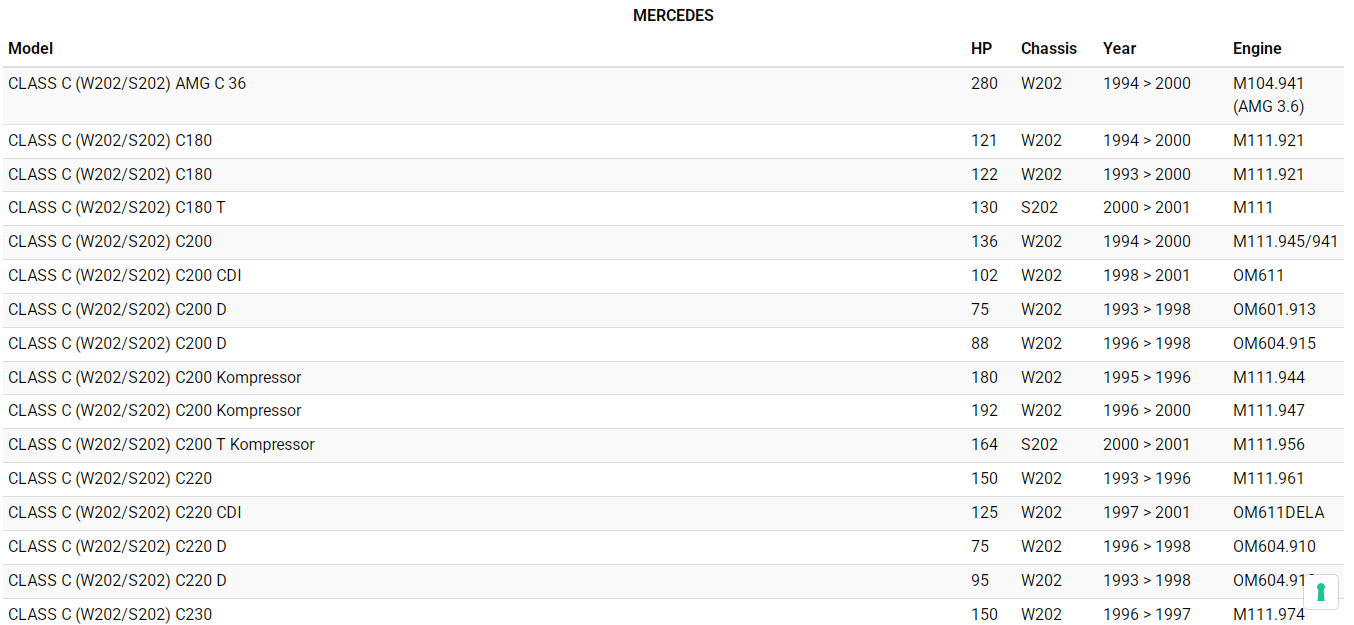Image resolution: width=1354 pixels, height=625 pixels.
Task: Select the C230 model entry
Action: [110, 614]
